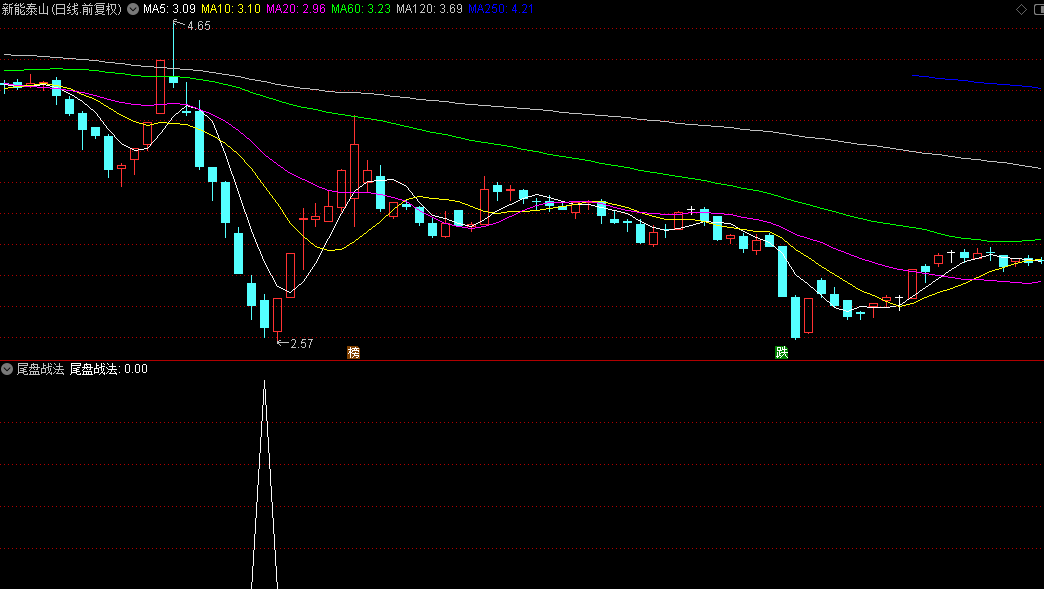Click the MA10: 3.10 label

pos(230,9)
